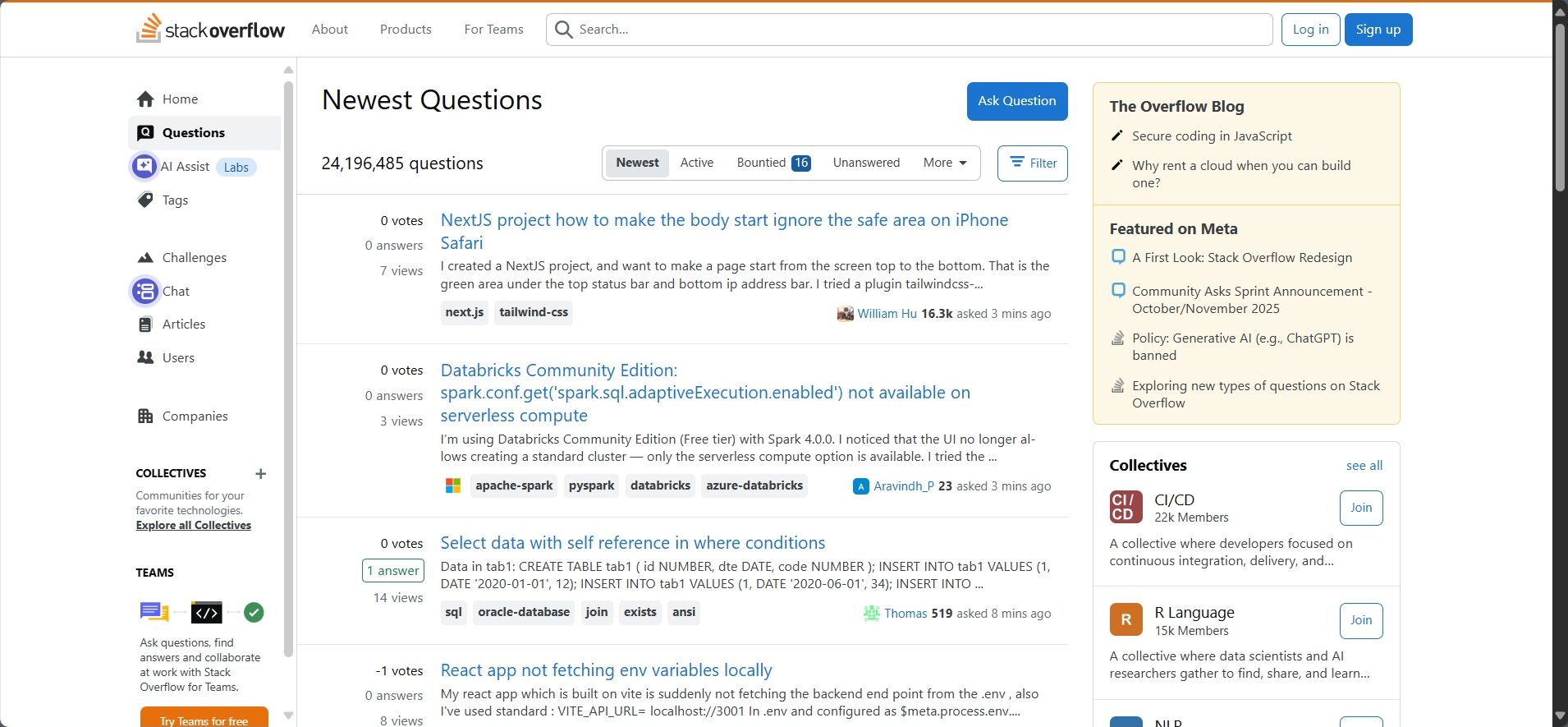Select the Bountied tab
Viewport: 1568px width, 727px height.
click(773, 163)
